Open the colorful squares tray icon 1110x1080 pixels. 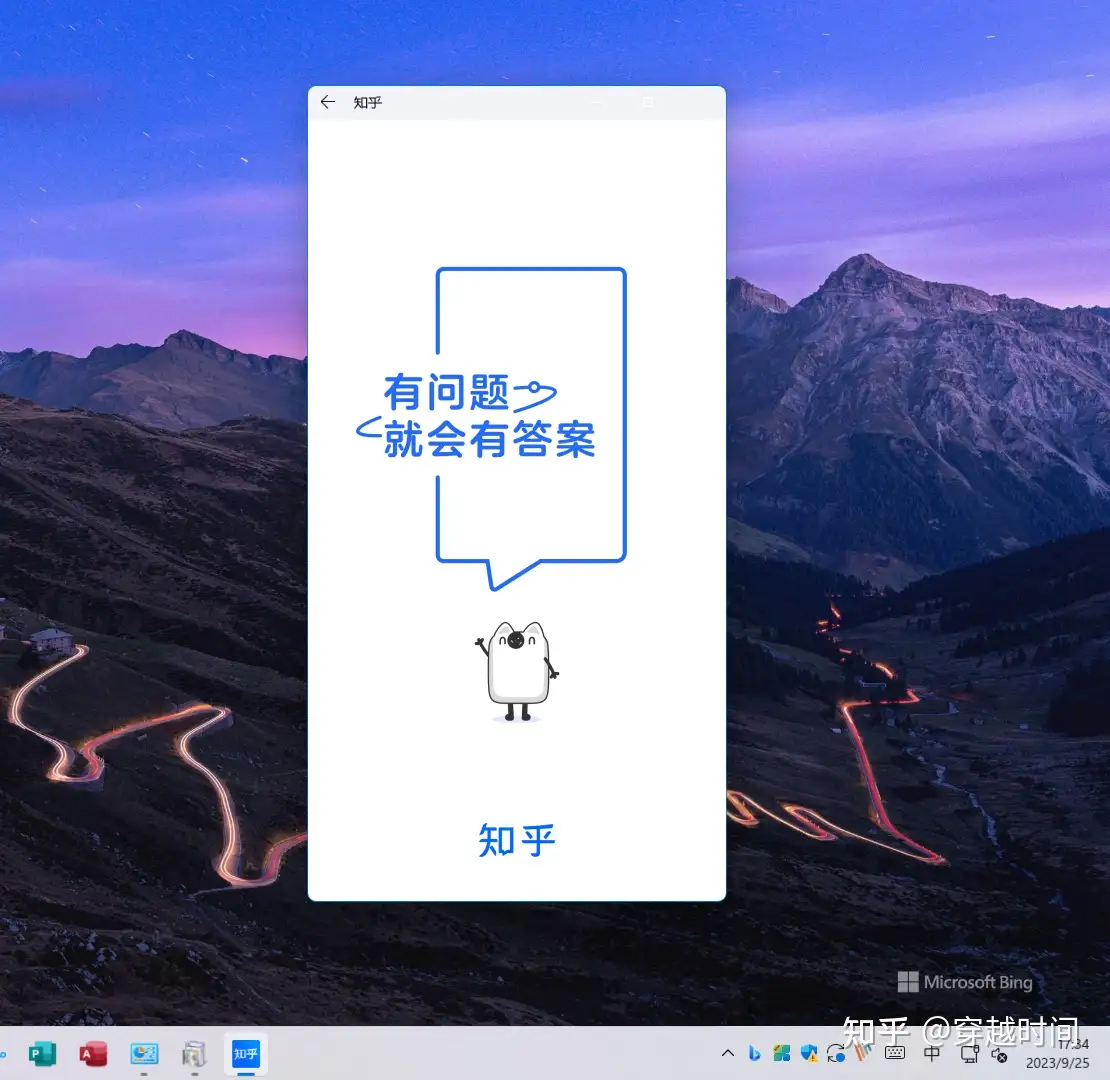(782, 1054)
